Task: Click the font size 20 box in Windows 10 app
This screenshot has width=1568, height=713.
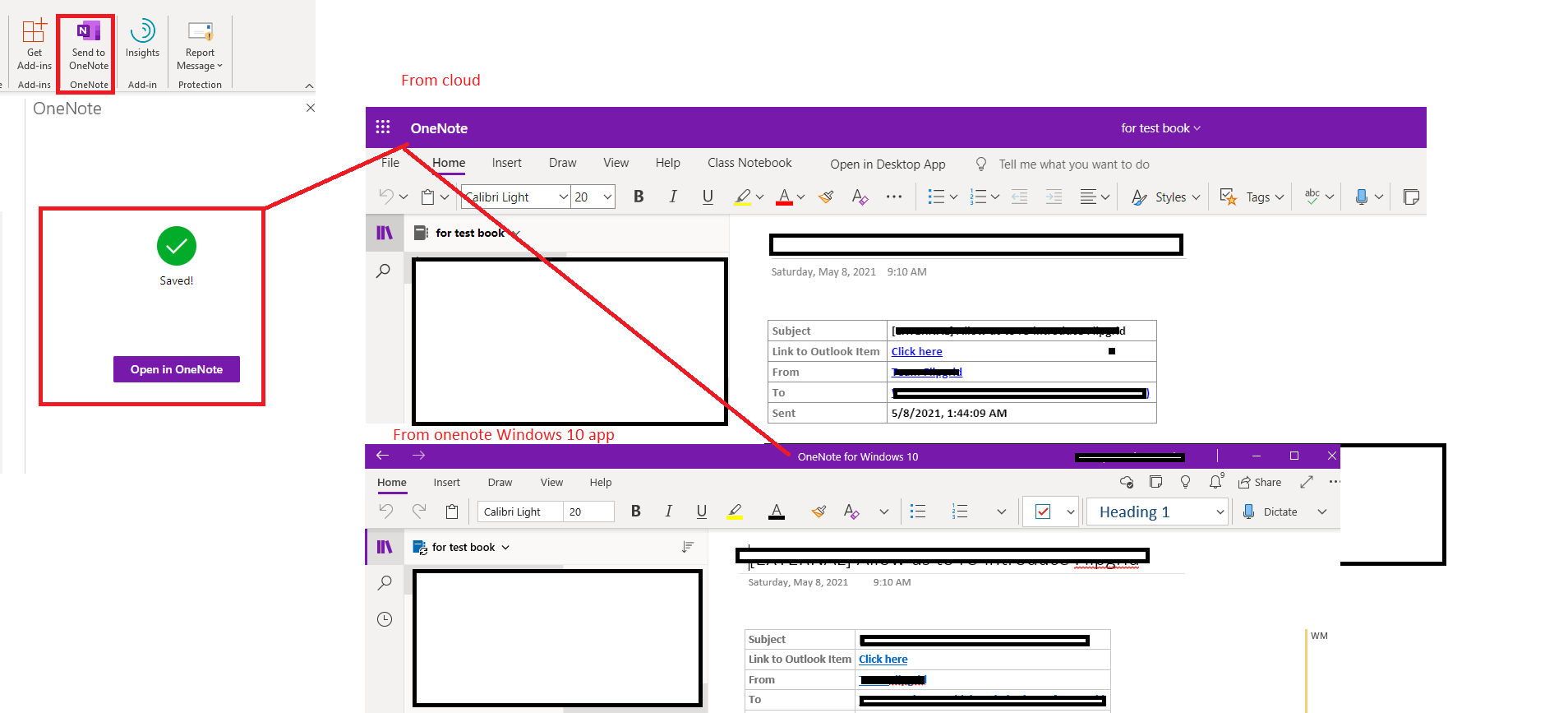Action: (x=588, y=512)
